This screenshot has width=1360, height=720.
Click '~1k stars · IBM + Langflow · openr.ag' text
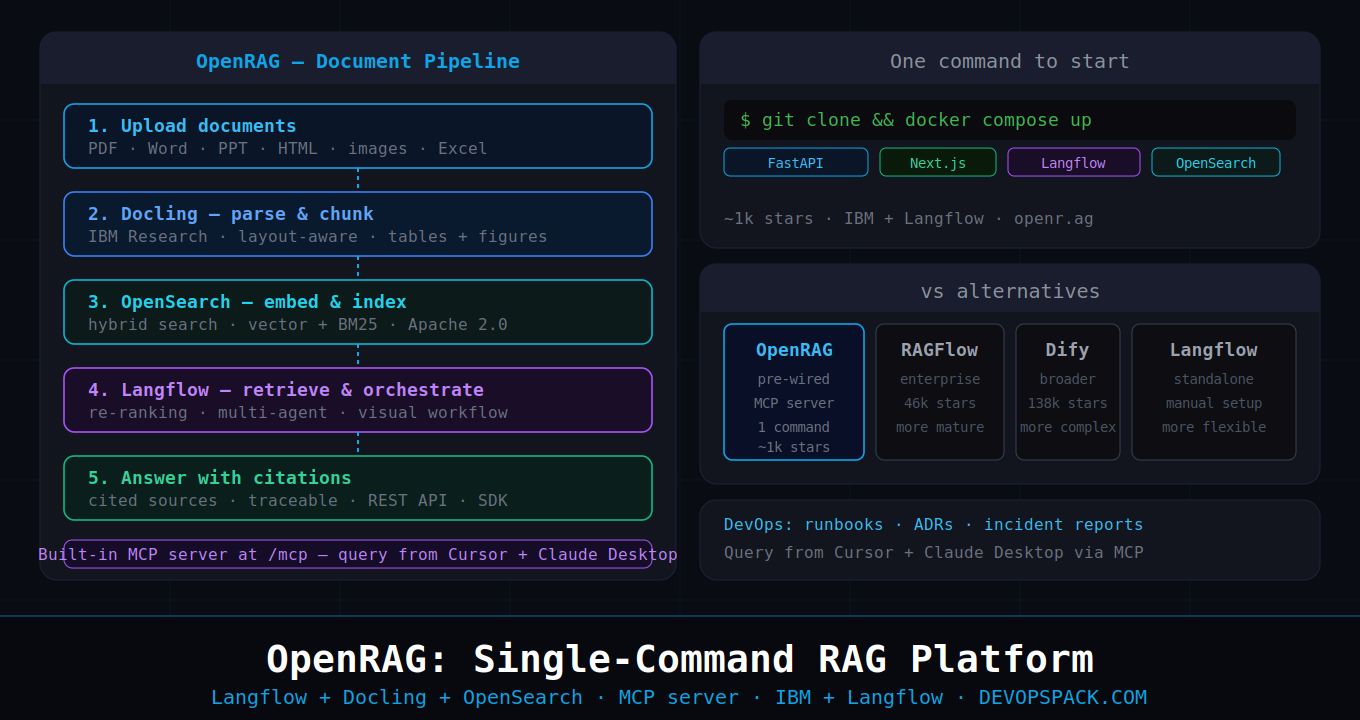(x=909, y=218)
